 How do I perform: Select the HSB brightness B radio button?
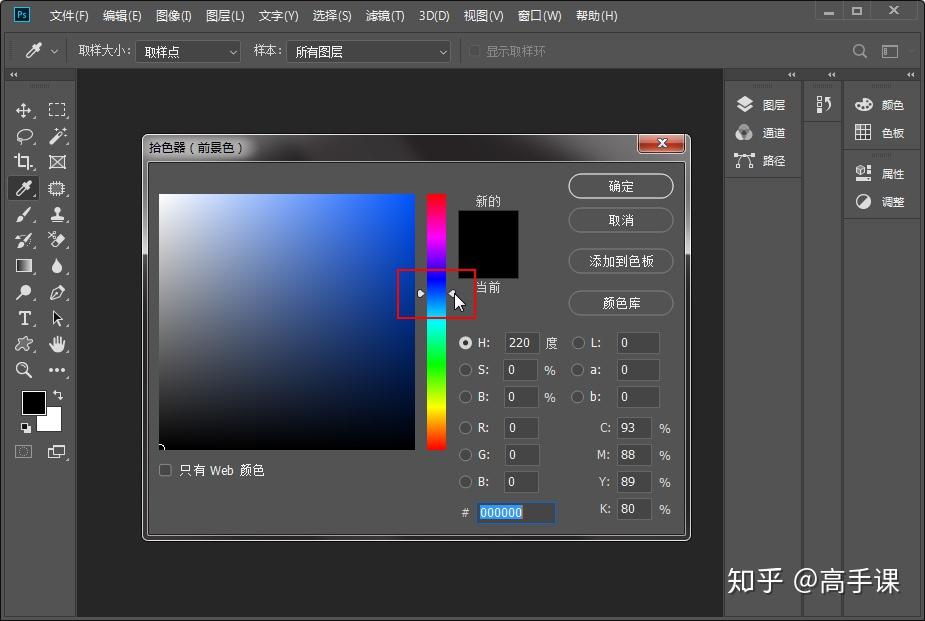point(465,397)
